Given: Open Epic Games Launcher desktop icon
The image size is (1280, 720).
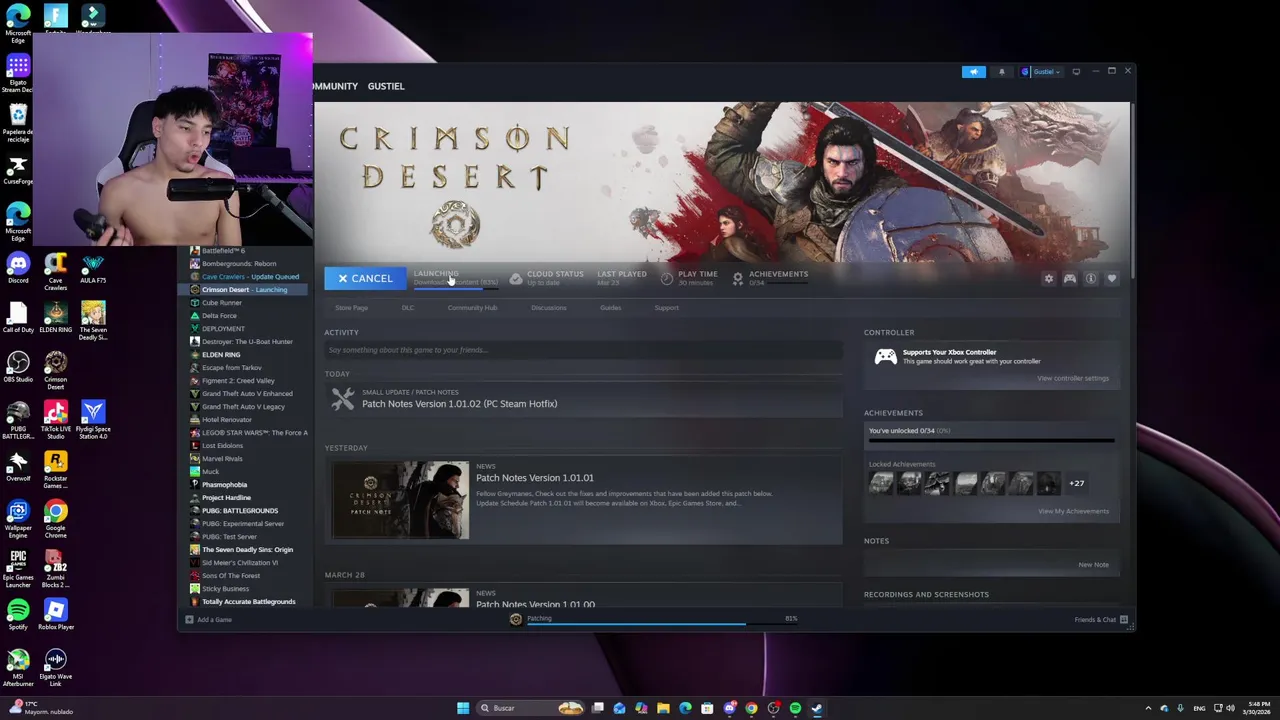Looking at the screenshot, I should (x=18, y=567).
